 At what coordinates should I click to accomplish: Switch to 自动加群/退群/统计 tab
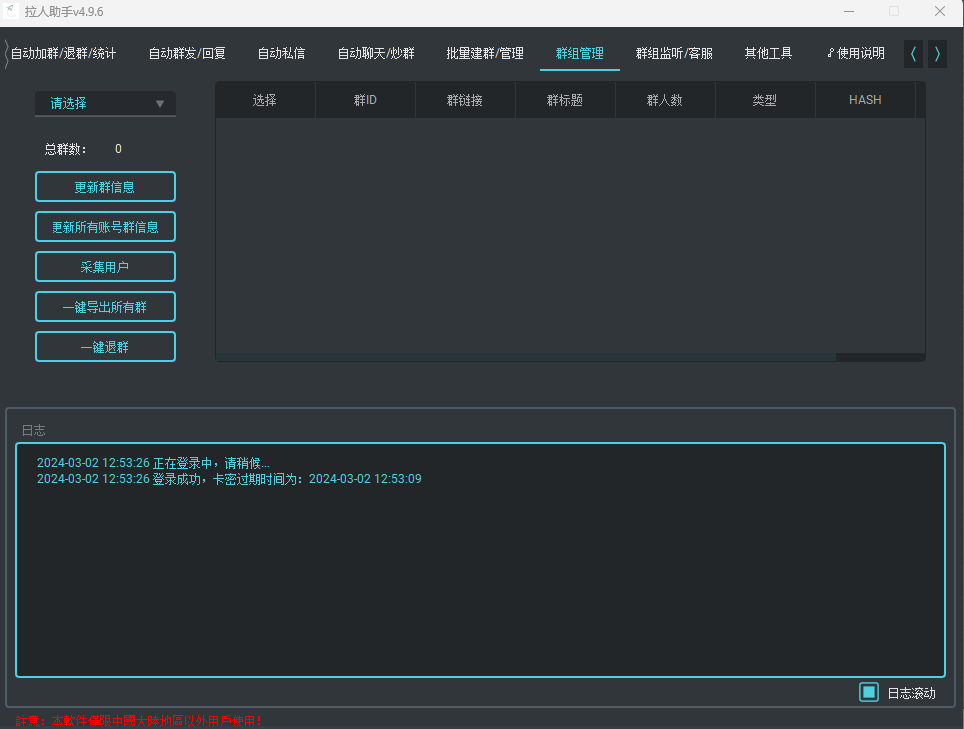pyautogui.click(x=63, y=54)
